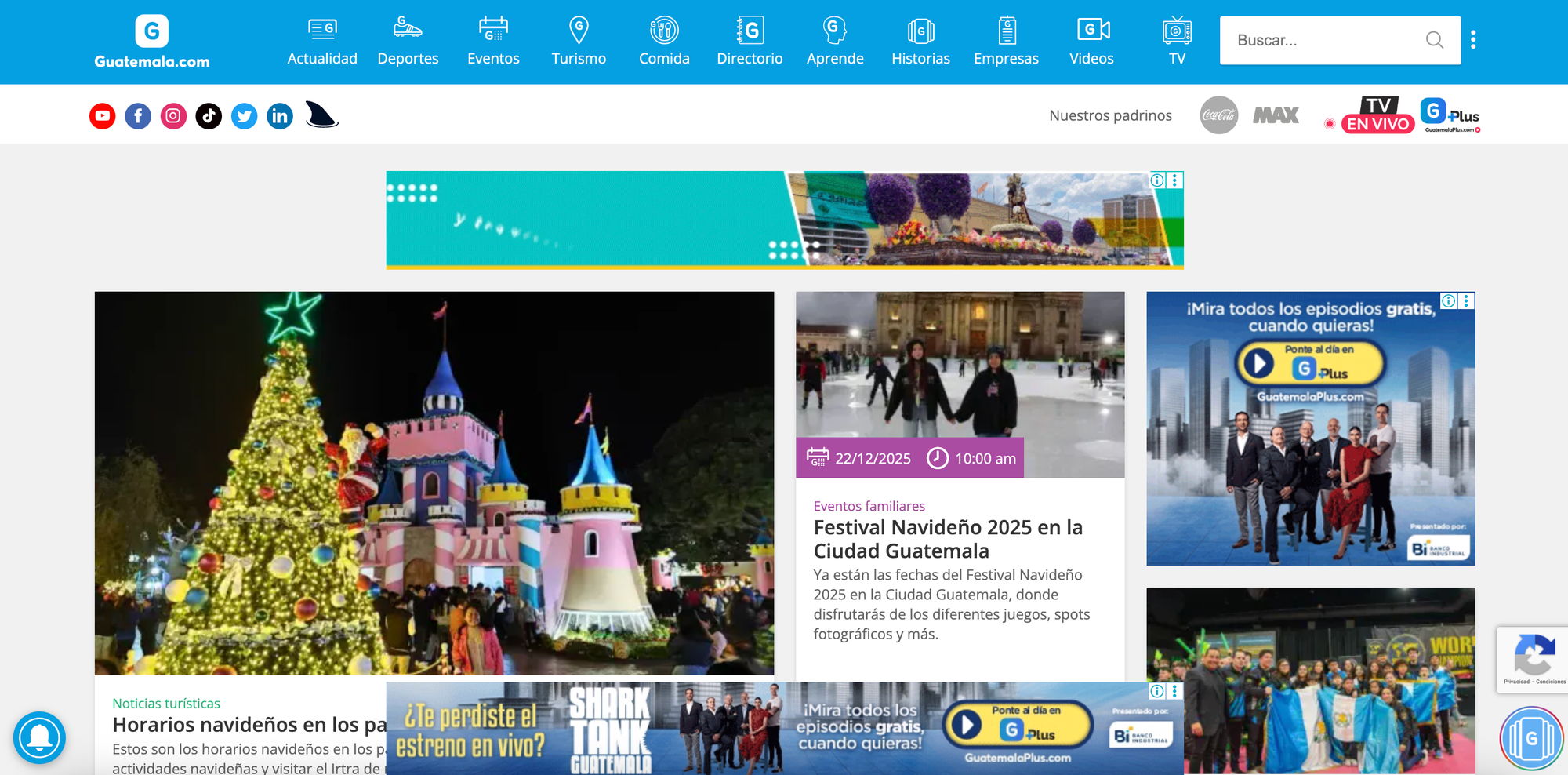Open the Turismo menu item

pyautogui.click(x=579, y=42)
